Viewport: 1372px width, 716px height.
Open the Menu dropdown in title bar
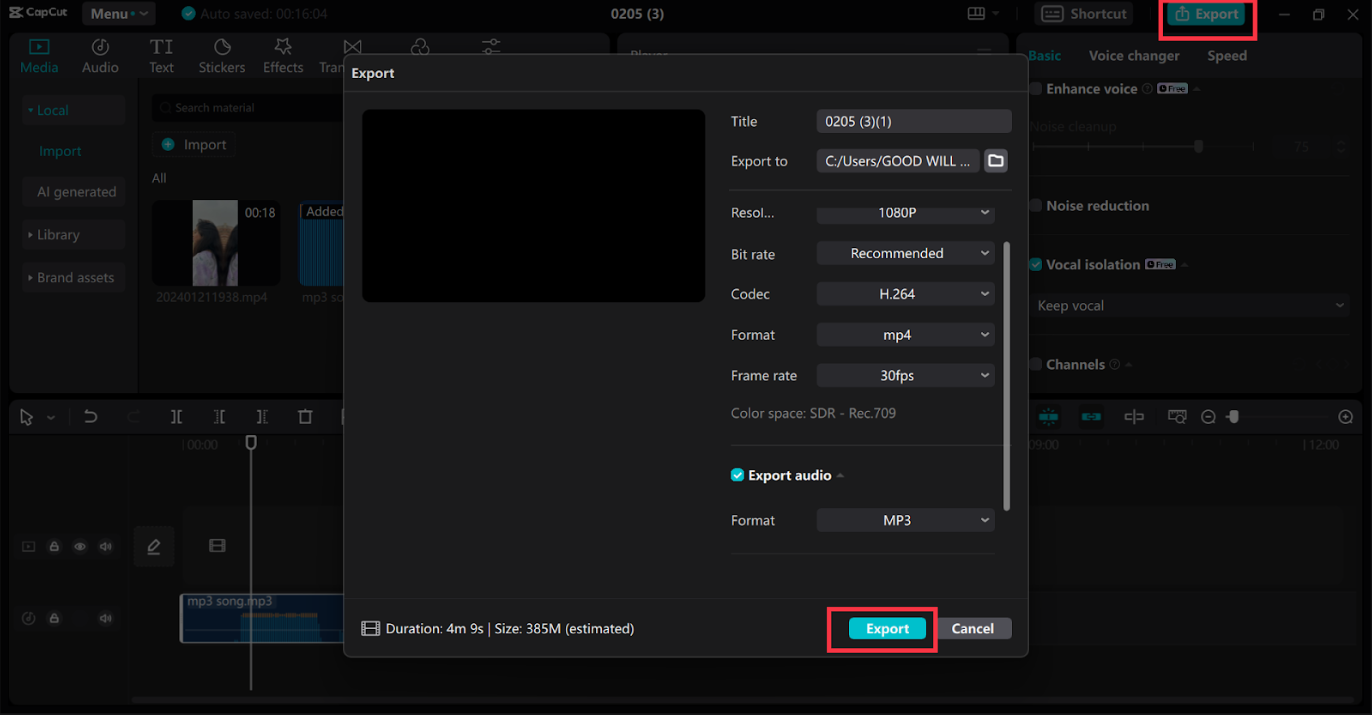pos(118,14)
